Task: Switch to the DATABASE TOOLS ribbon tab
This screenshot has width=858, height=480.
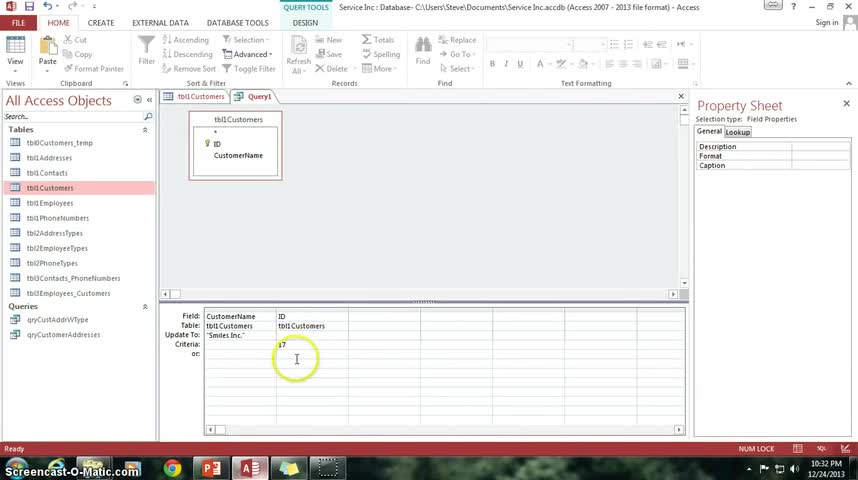Action: click(x=237, y=23)
